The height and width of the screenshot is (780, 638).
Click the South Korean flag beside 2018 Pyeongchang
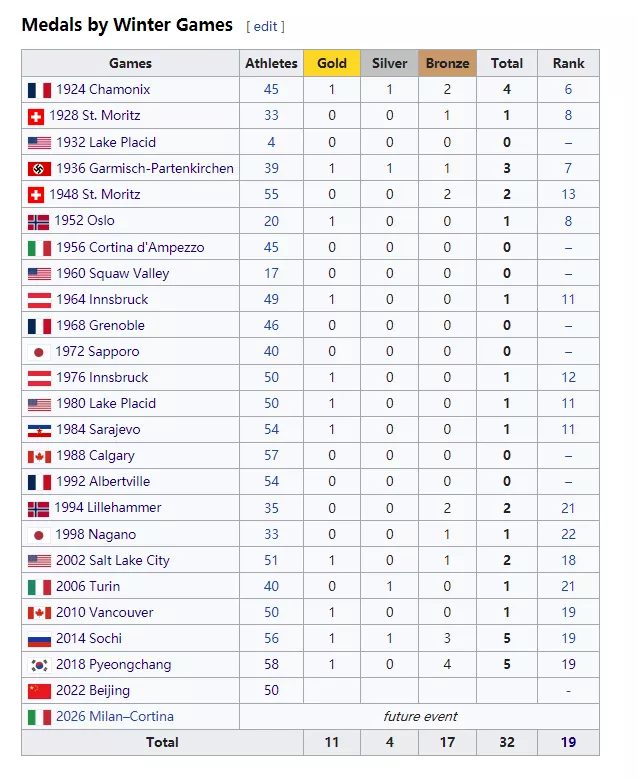point(39,665)
